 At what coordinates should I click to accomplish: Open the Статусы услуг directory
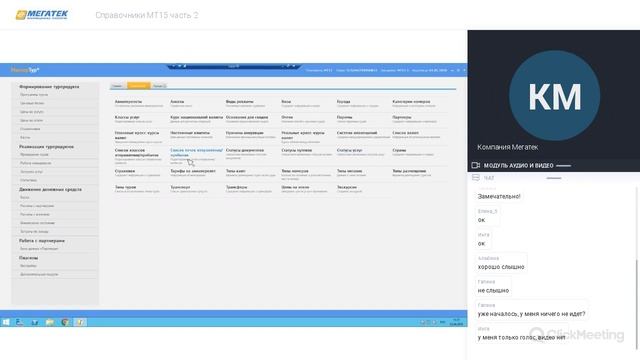(349, 151)
